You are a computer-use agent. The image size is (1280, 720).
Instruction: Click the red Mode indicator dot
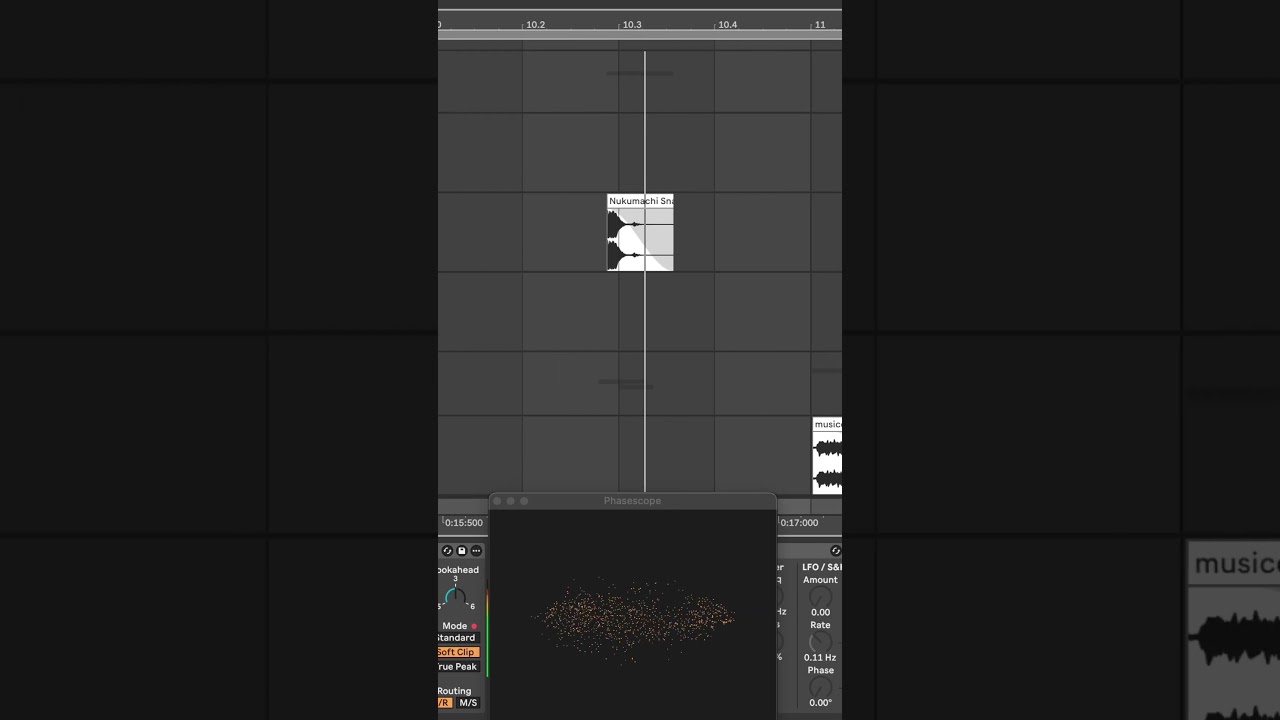(474, 626)
